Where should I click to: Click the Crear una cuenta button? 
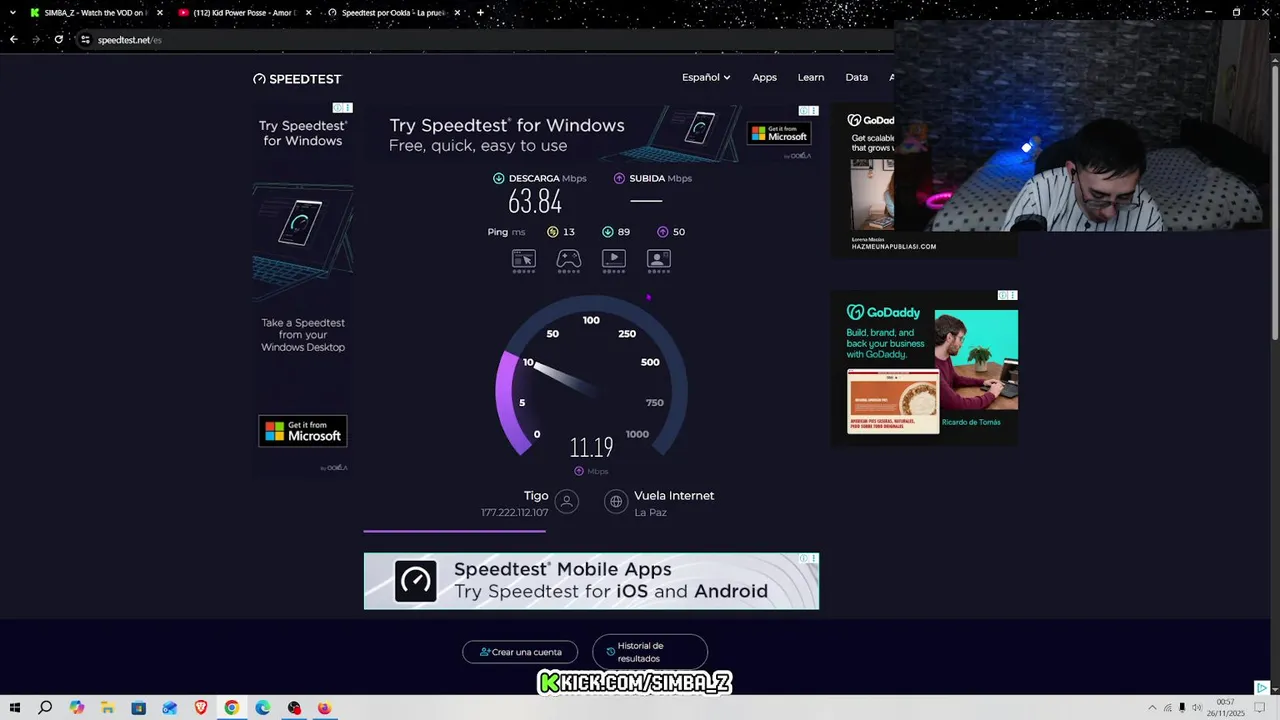coord(520,652)
